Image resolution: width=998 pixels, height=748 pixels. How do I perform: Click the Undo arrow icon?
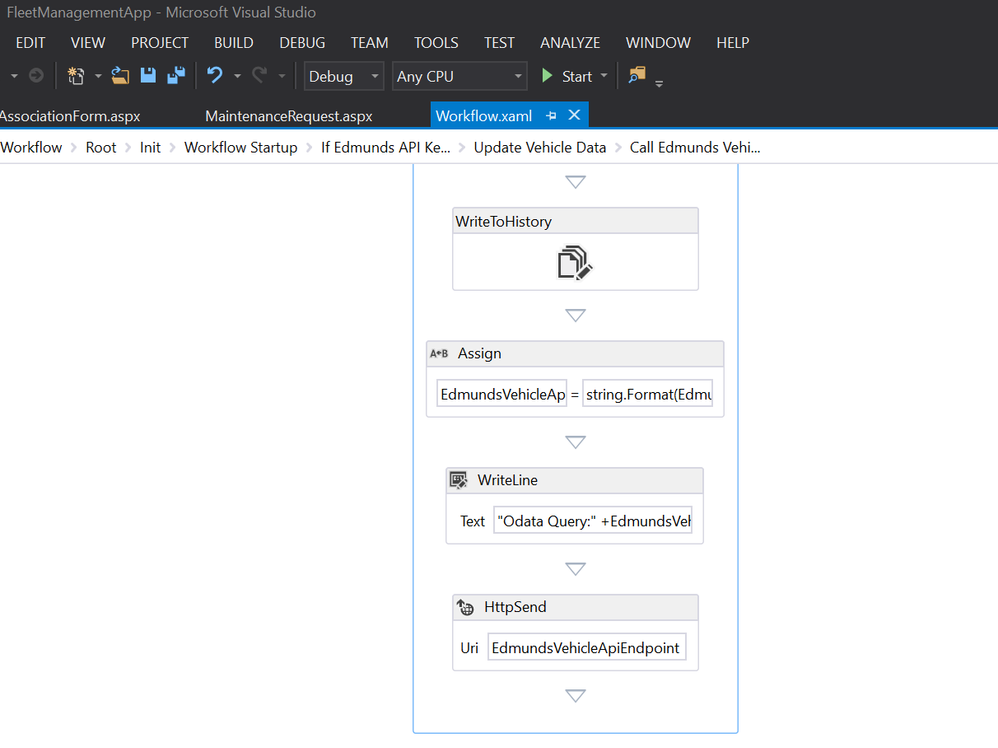point(215,76)
